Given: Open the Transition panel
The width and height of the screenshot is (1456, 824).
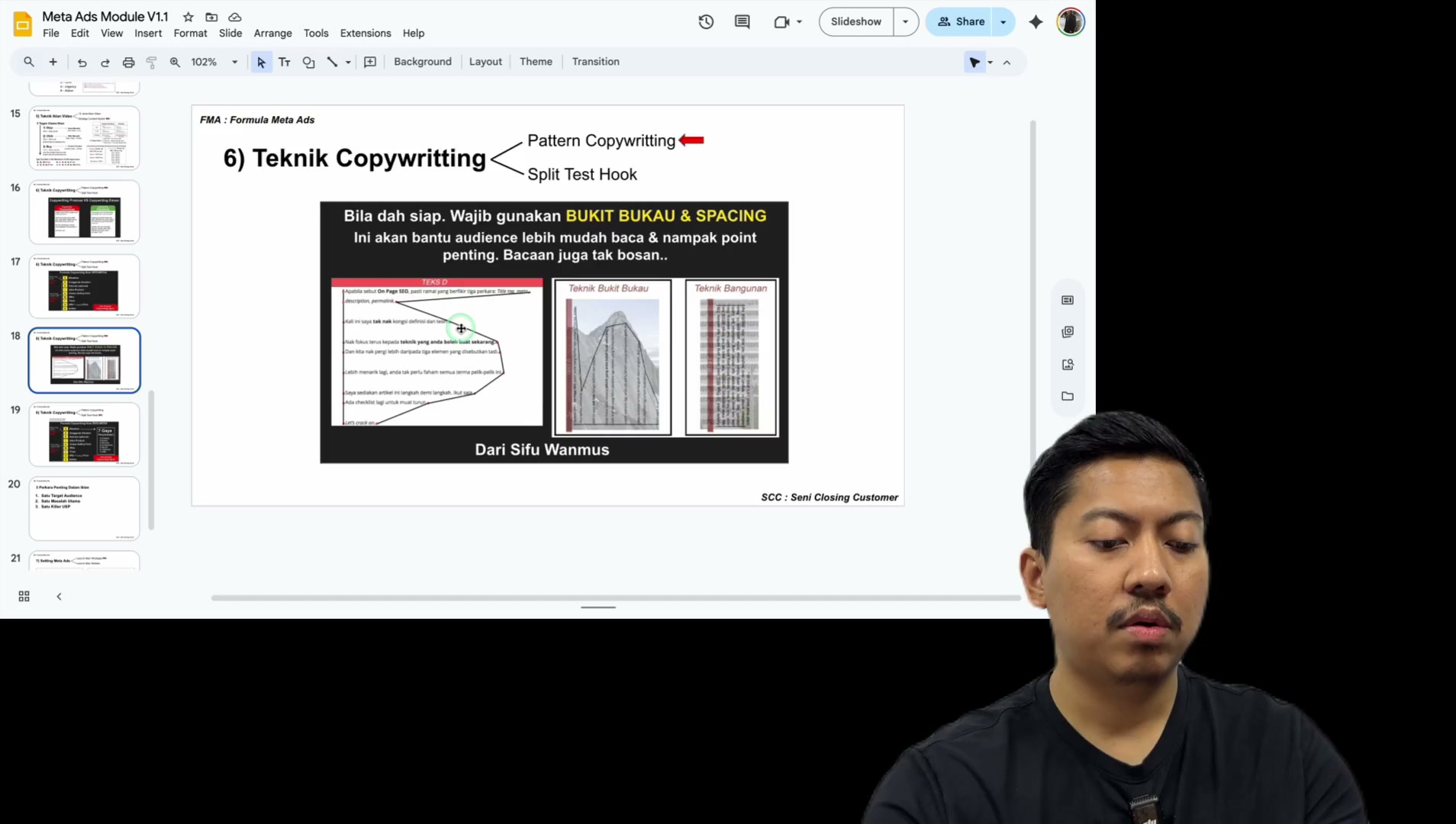Looking at the screenshot, I should (595, 62).
